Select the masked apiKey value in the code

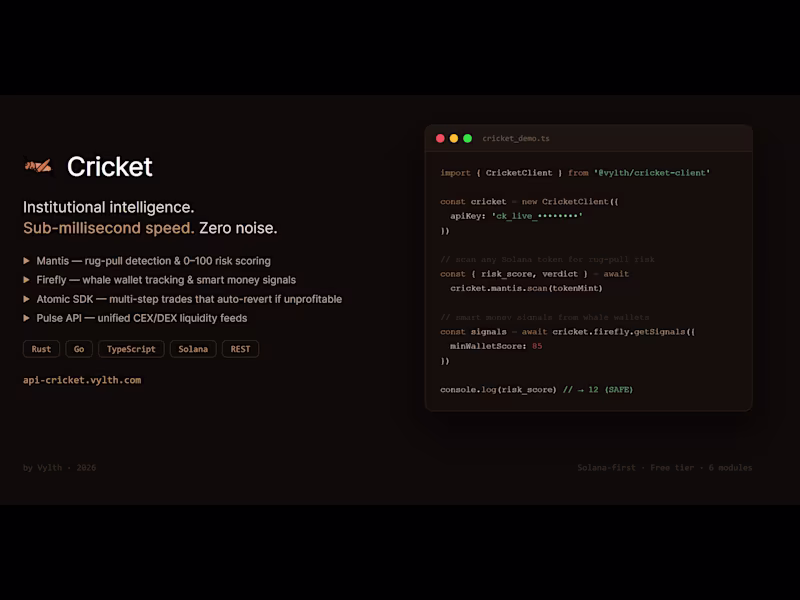(535, 215)
